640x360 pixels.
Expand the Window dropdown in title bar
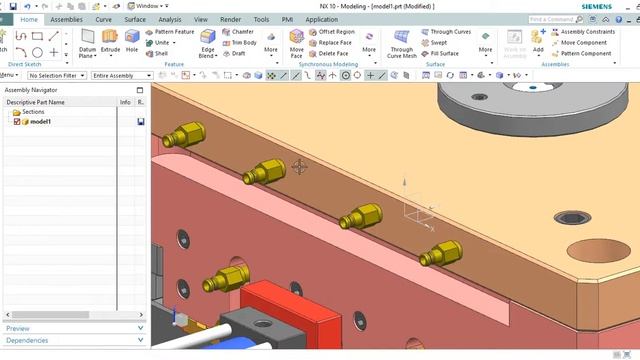click(147, 6)
